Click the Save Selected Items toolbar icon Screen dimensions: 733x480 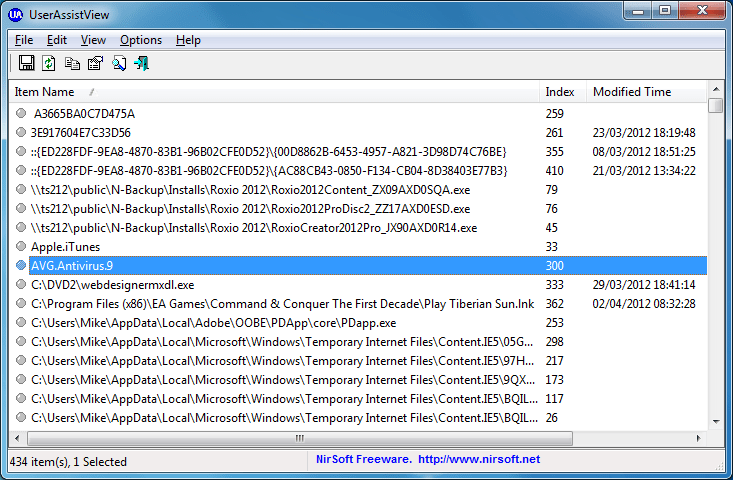coord(26,63)
